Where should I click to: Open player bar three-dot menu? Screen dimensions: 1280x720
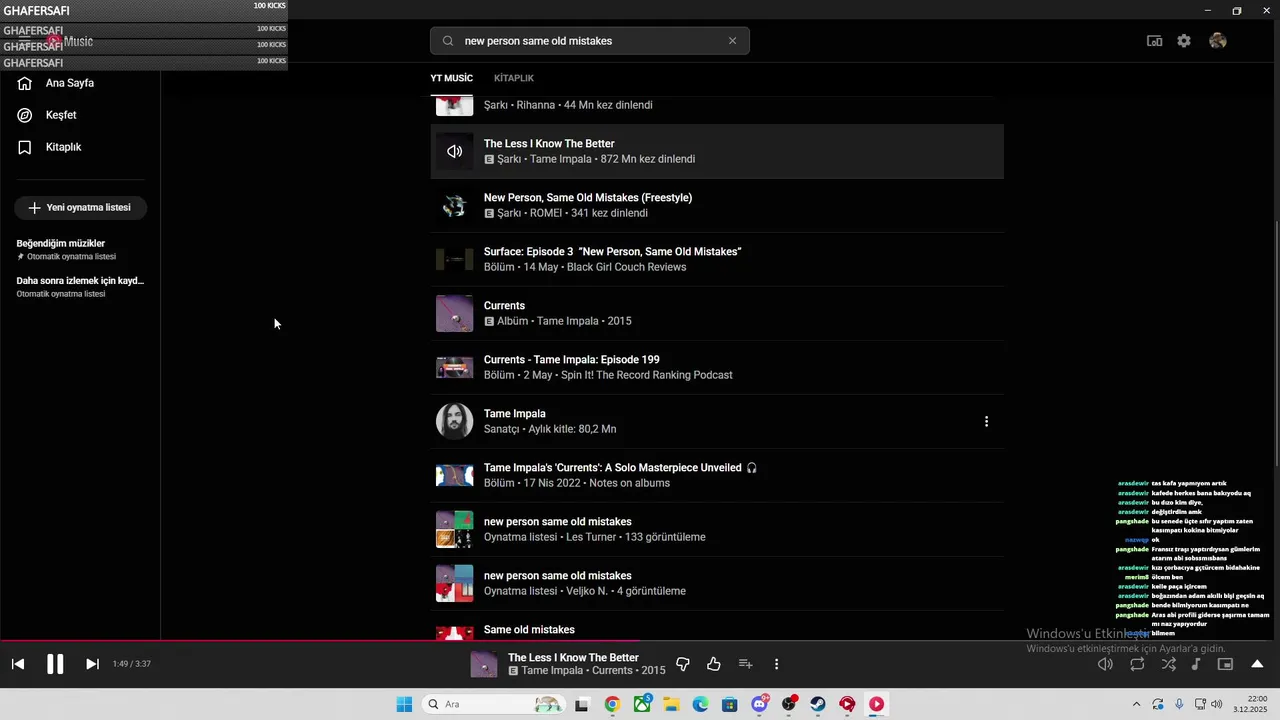point(776,664)
